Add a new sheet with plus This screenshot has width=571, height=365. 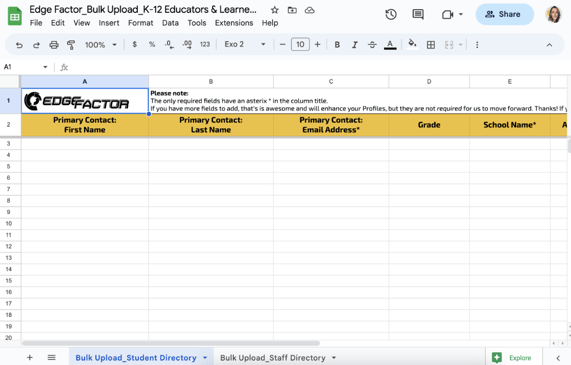[x=30, y=357]
